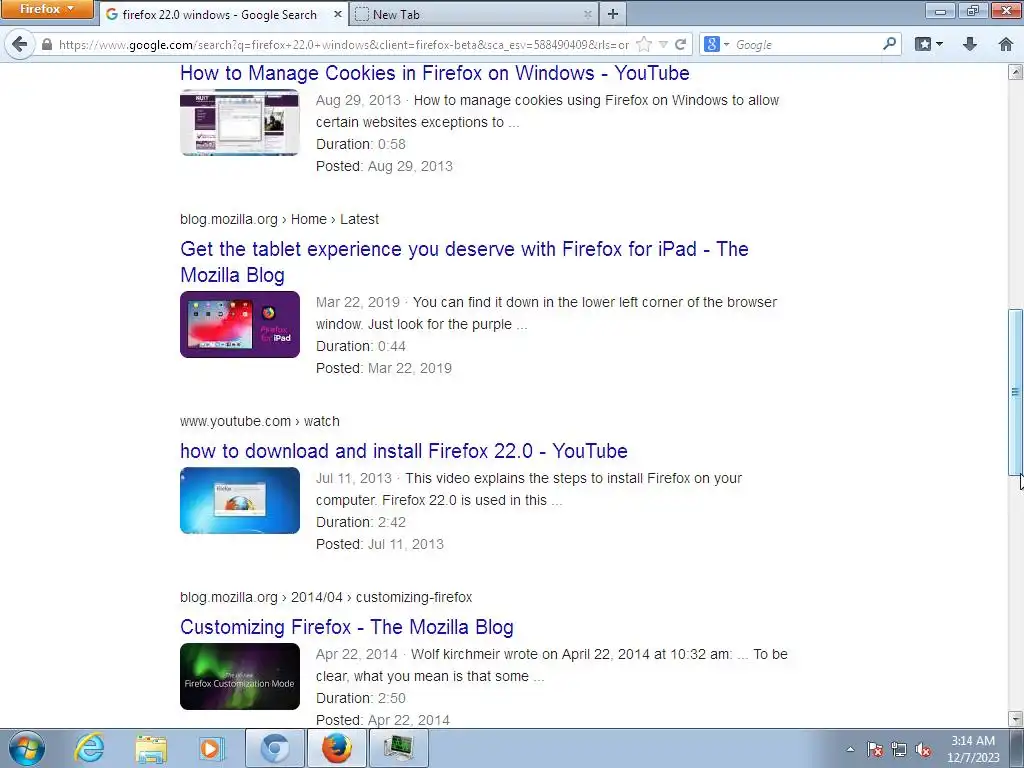Click the Duration: 2:50 text
Image resolution: width=1024 pixels, height=768 pixels.
[361, 698]
